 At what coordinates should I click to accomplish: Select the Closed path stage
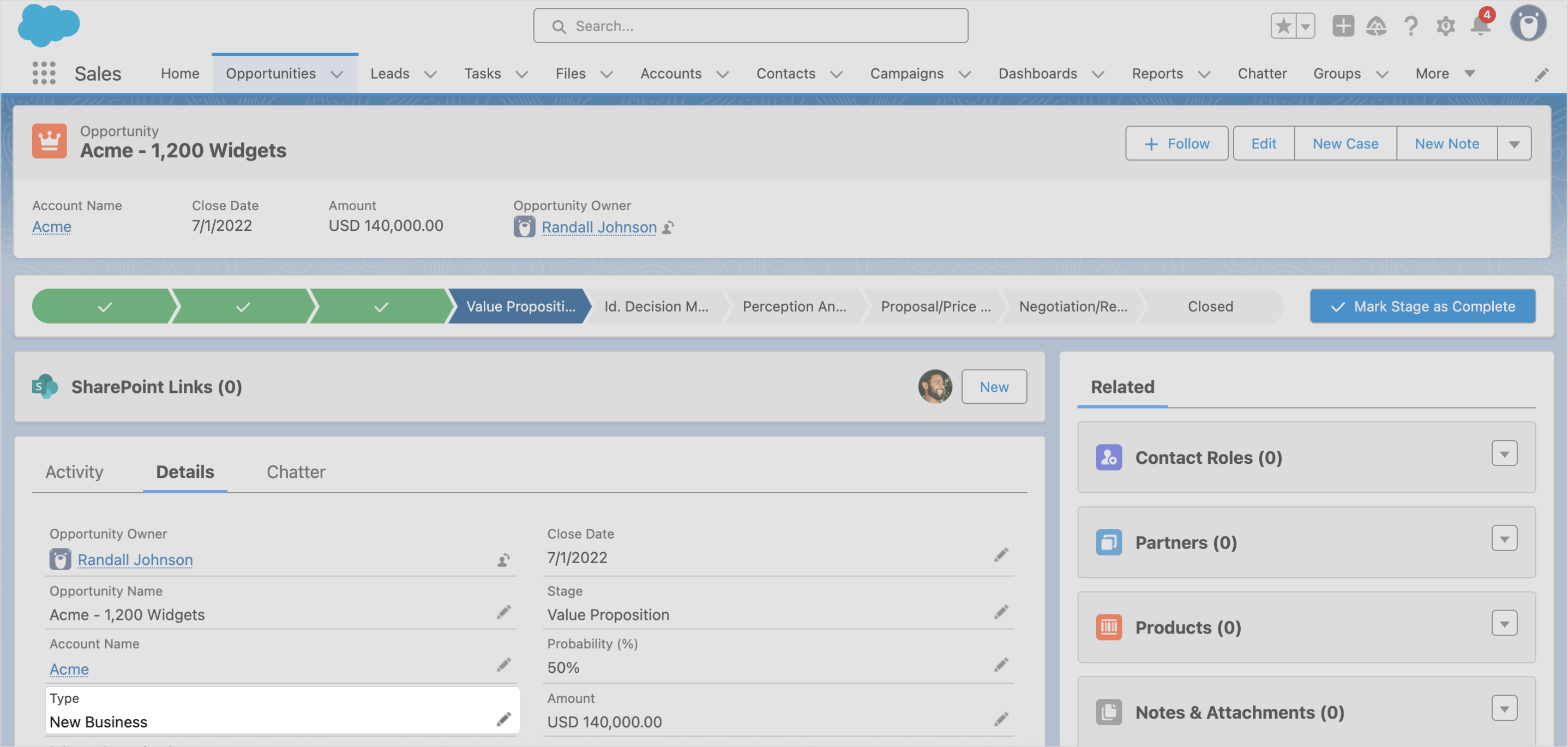tap(1210, 306)
